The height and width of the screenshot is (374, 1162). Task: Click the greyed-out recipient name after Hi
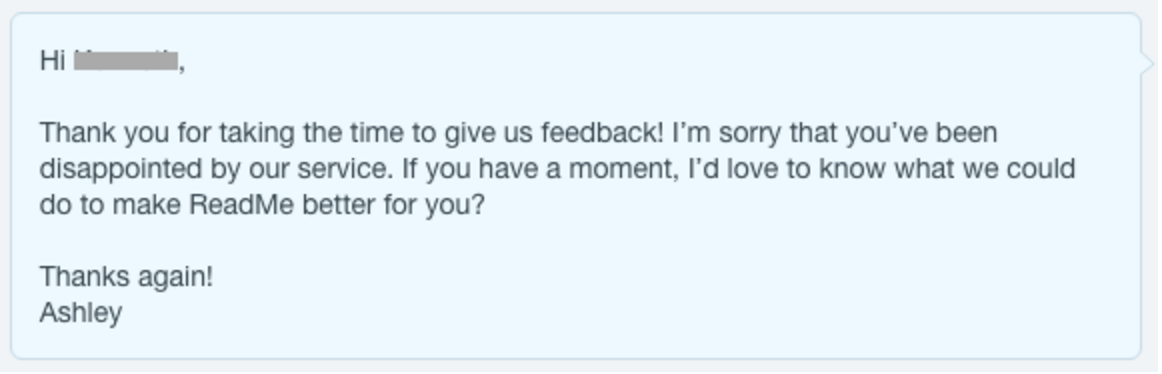[x=127, y=60]
